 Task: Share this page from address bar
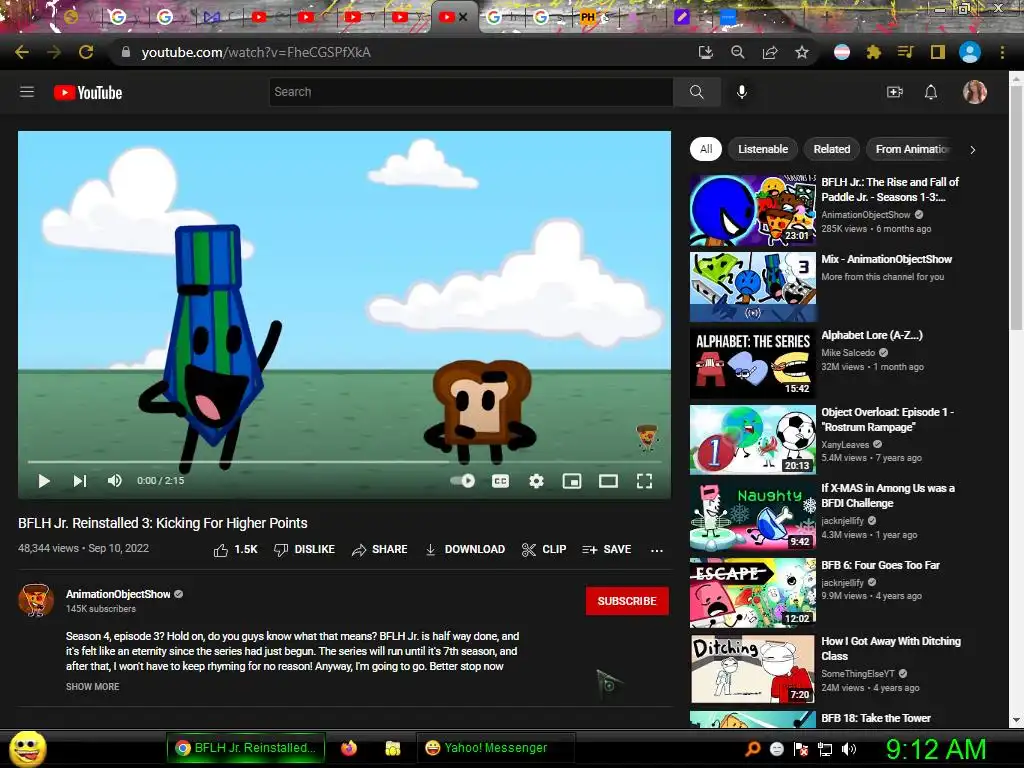(770, 52)
